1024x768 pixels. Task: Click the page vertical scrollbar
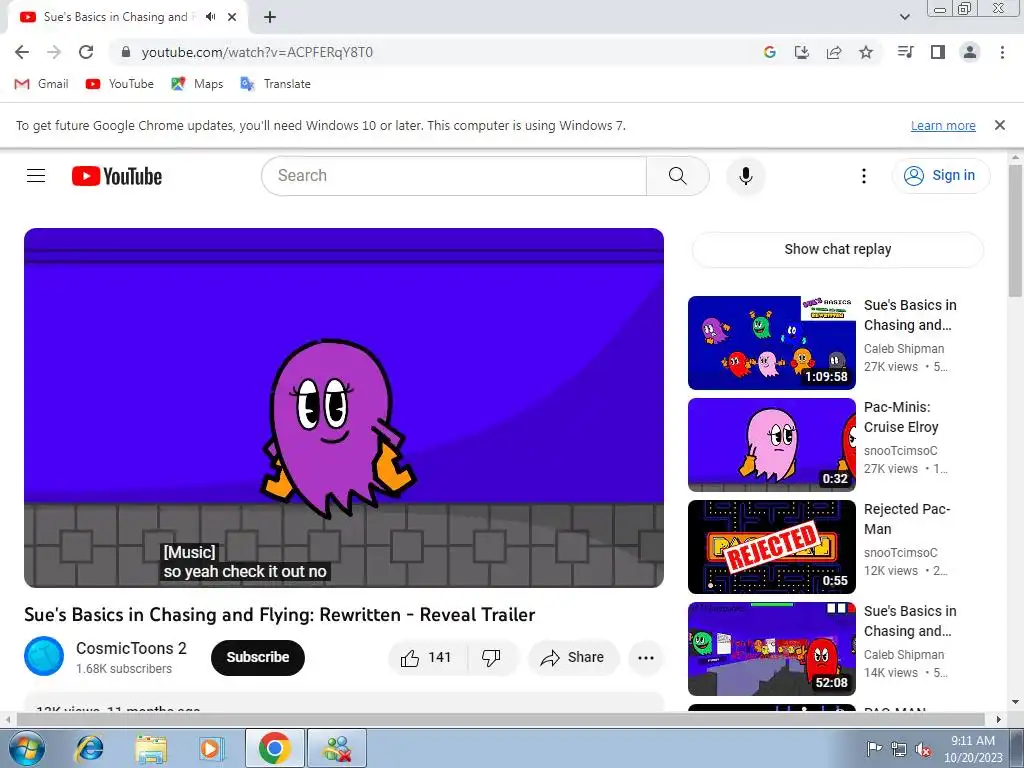pyautogui.click(x=1016, y=229)
